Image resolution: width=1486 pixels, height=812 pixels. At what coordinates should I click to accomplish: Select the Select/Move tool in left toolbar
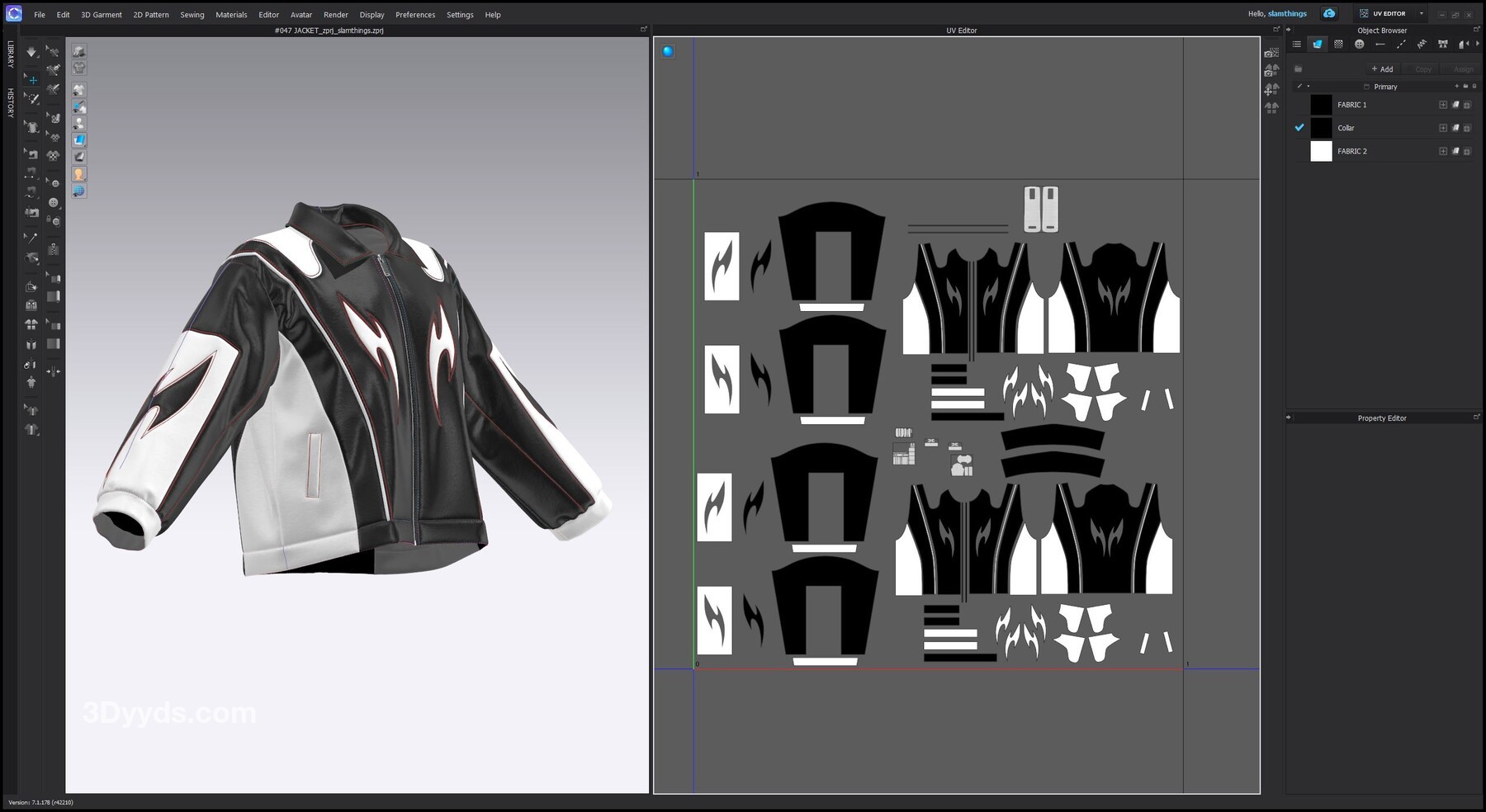point(31,79)
